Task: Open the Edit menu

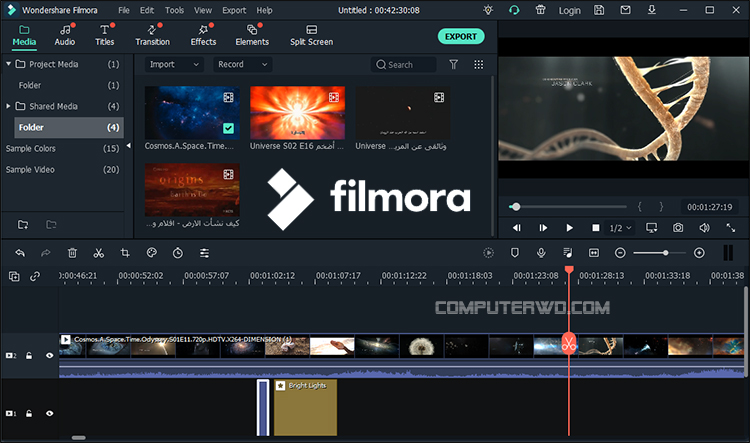Action: tap(147, 10)
